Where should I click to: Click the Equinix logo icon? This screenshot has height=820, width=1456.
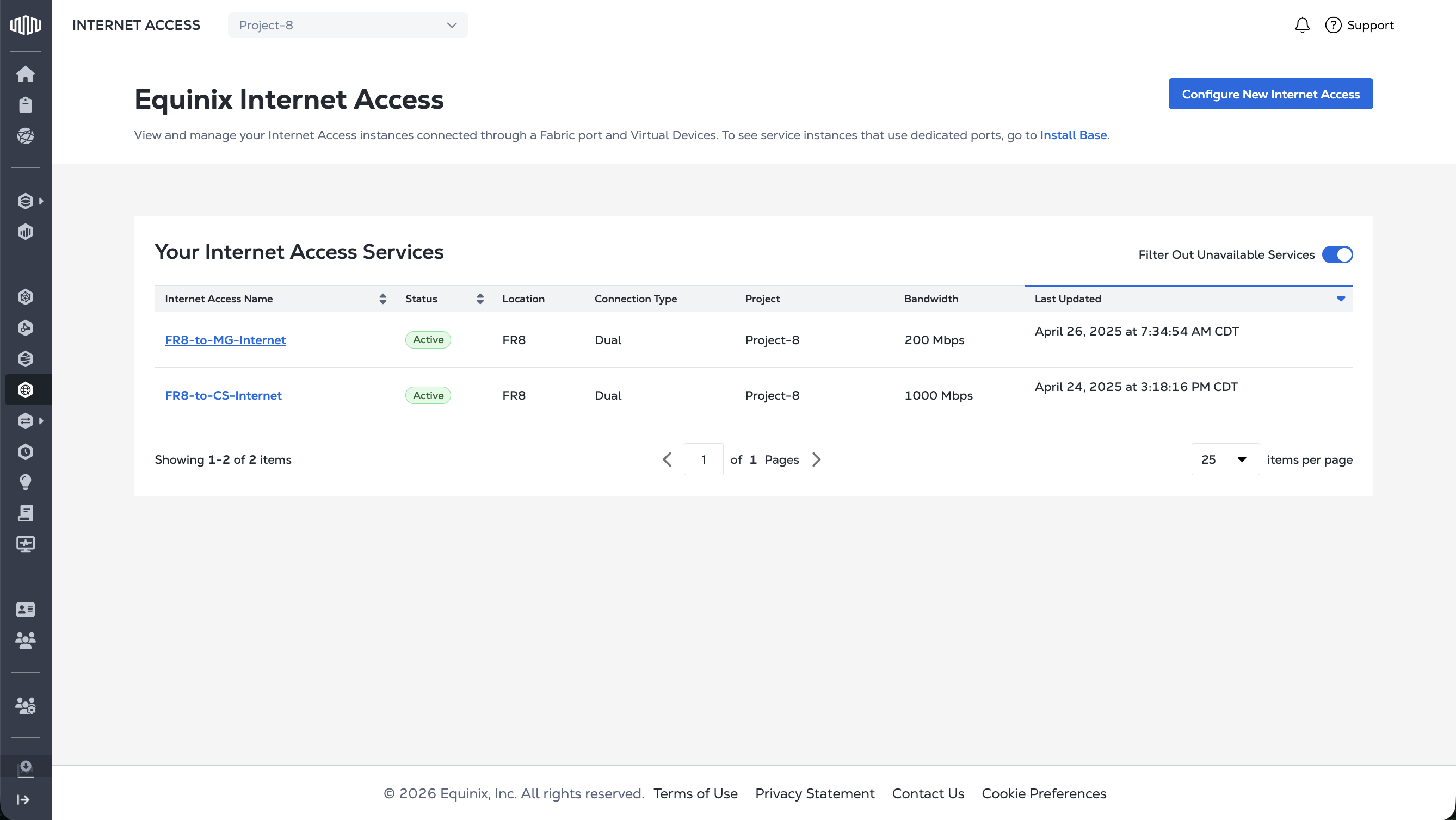pos(26,25)
